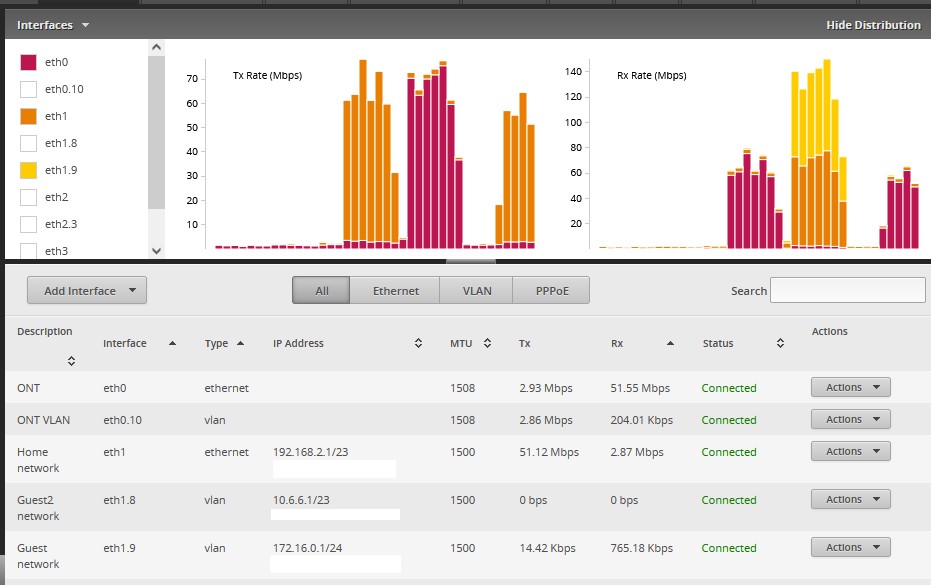Image resolution: width=931 pixels, height=585 pixels.
Task: Select the PPPoE filter tab
Action: 550,291
